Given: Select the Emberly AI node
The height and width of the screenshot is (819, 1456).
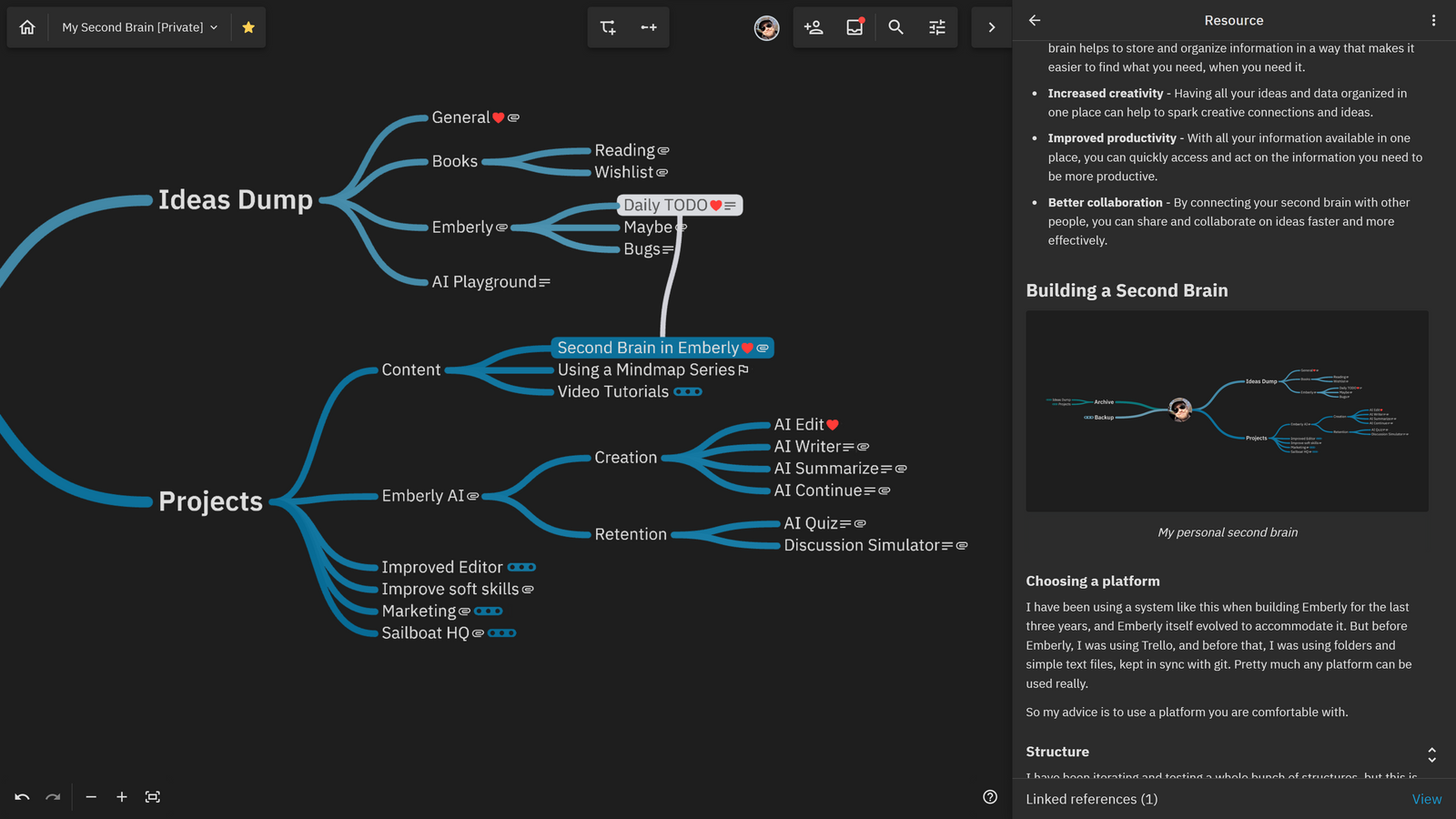Looking at the screenshot, I should 423,496.
